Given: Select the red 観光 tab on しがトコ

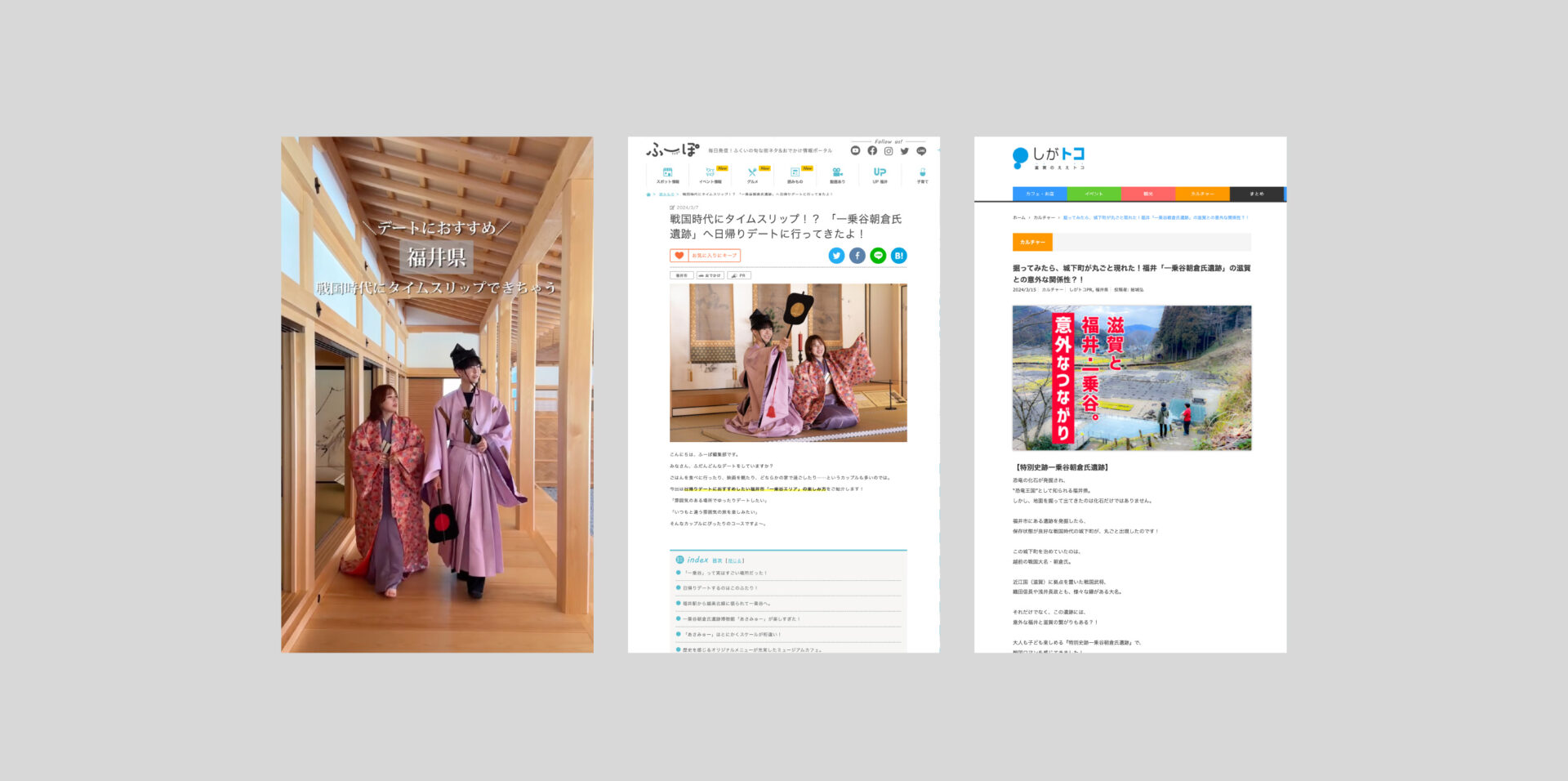Looking at the screenshot, I should (x=1148, y=194).
